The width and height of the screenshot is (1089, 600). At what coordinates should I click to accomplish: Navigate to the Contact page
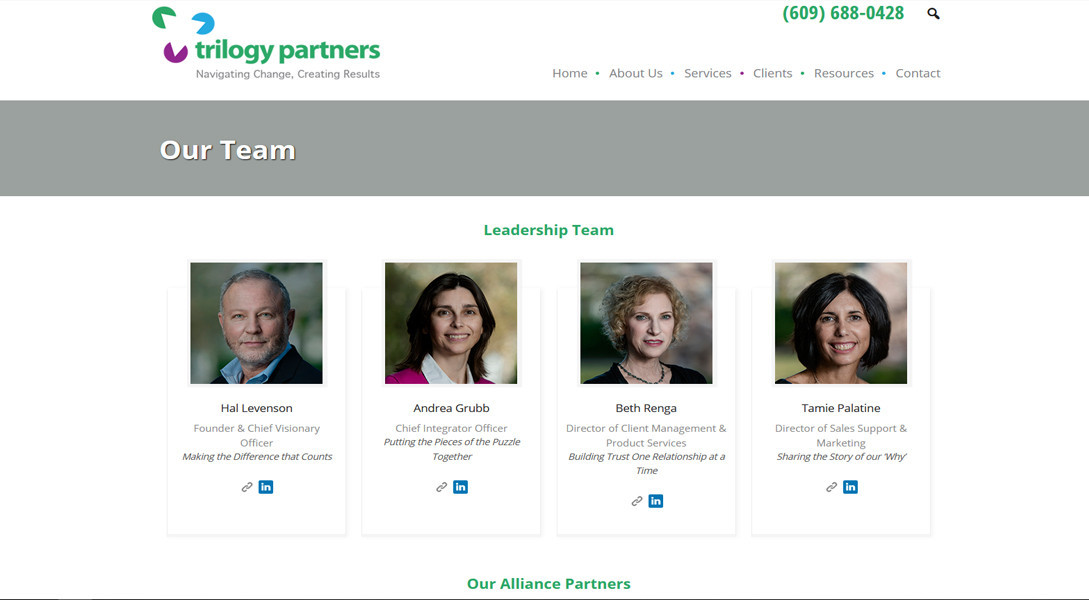click(918, 73)
